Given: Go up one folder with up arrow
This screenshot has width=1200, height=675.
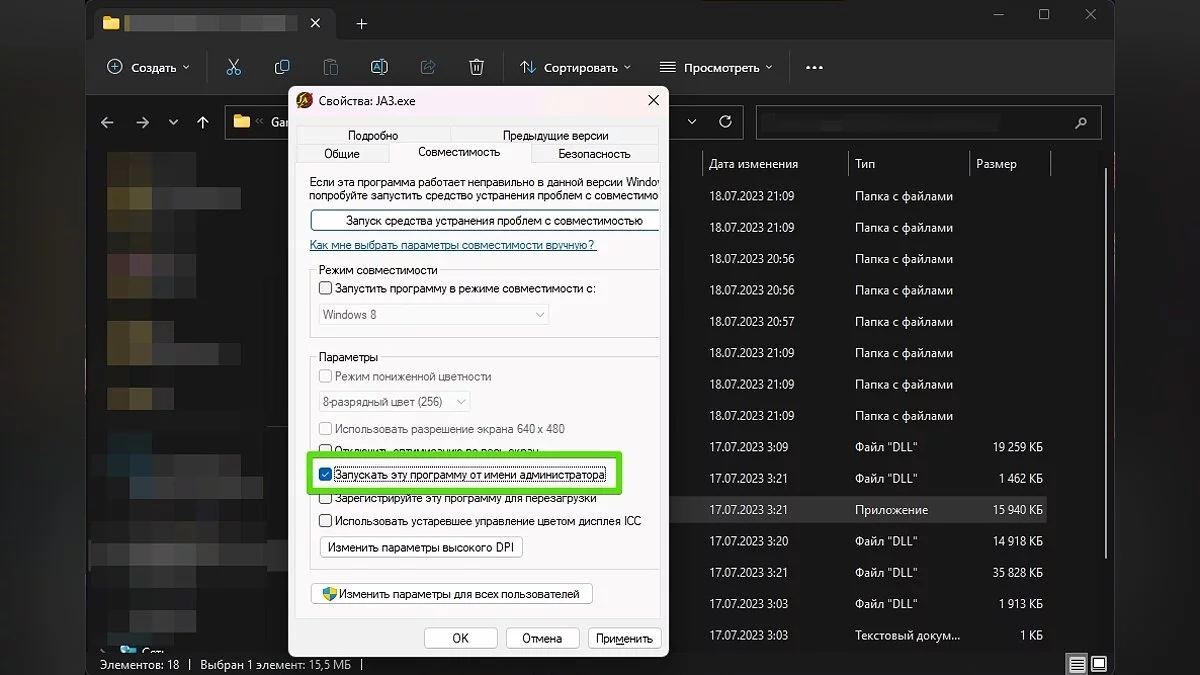Looking at the screenshot, I should click(x=203, y=122).
